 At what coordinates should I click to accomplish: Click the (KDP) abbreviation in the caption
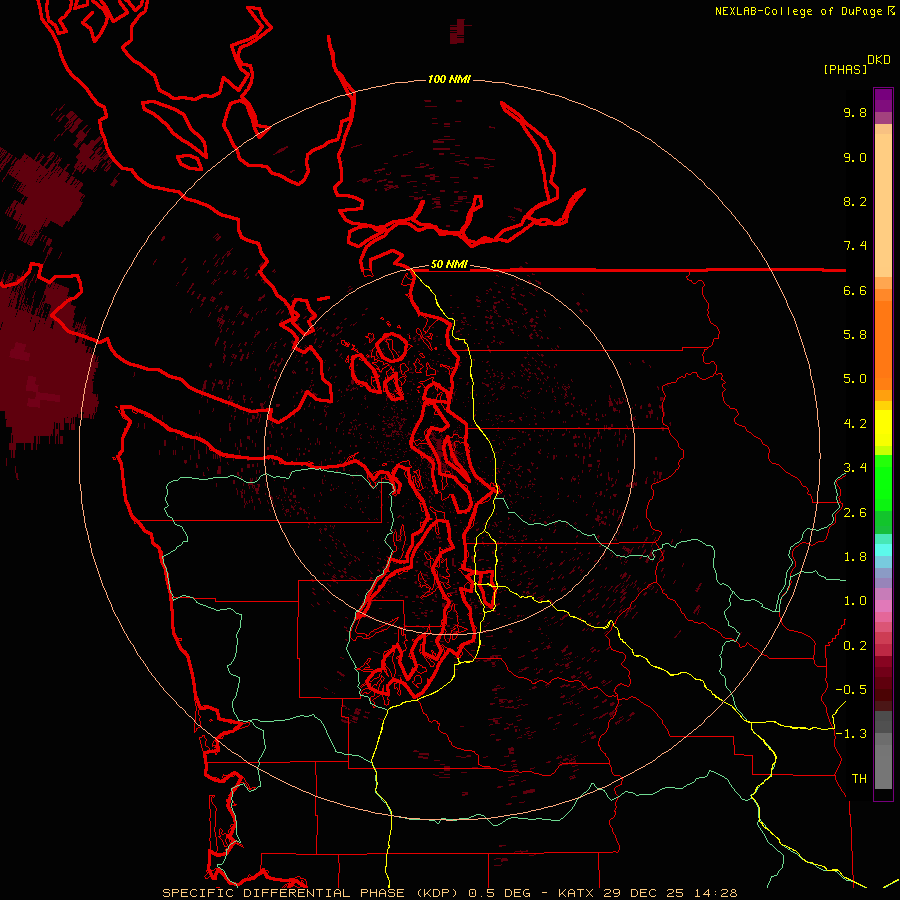click(x=436, y=893)
